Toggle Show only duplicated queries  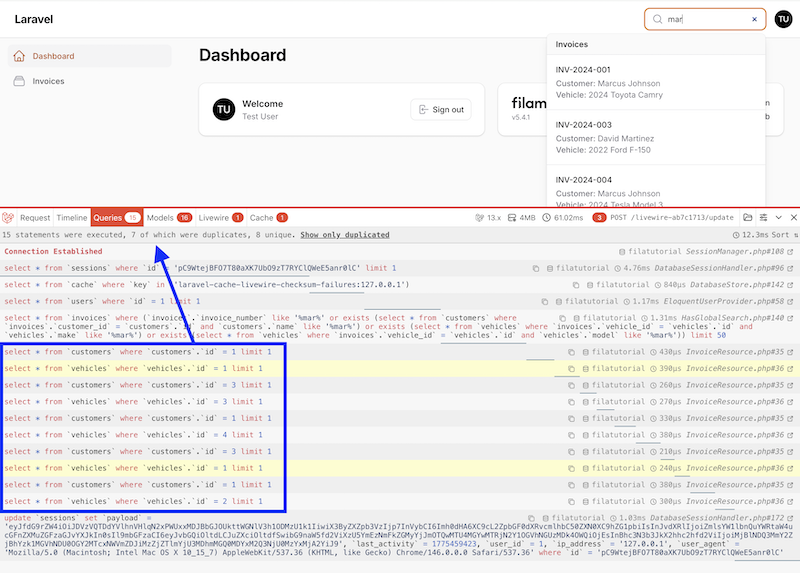(344, 235)
